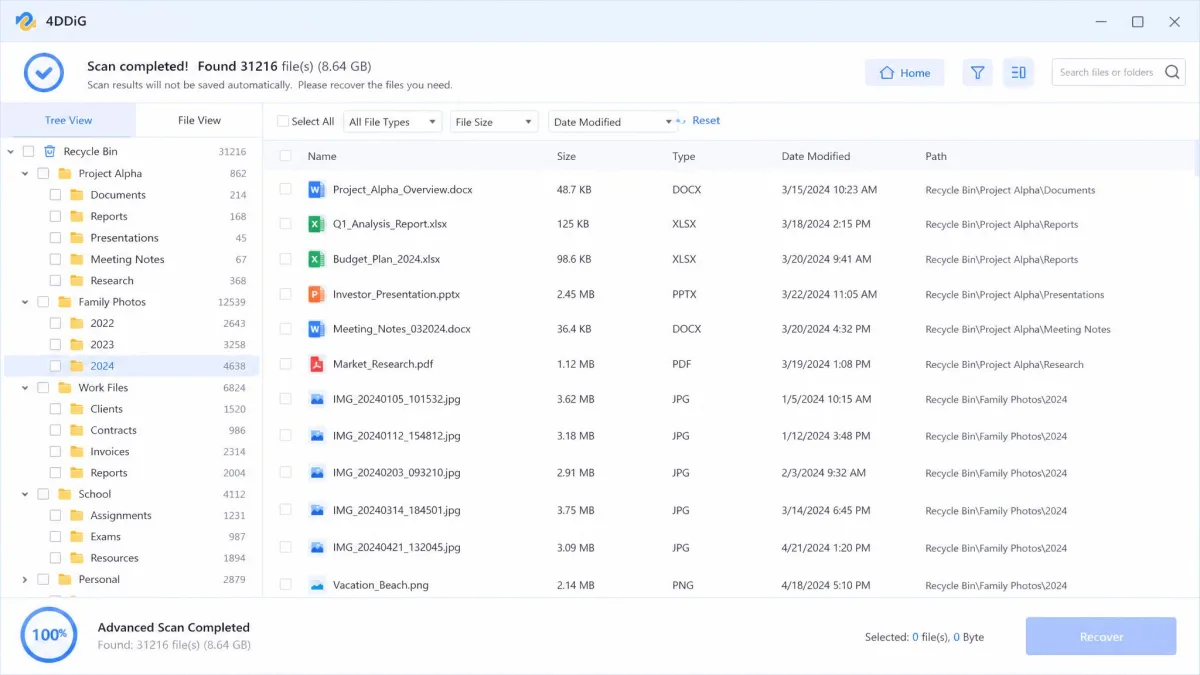Tick the Documents folder checkbox

[55, 195]
